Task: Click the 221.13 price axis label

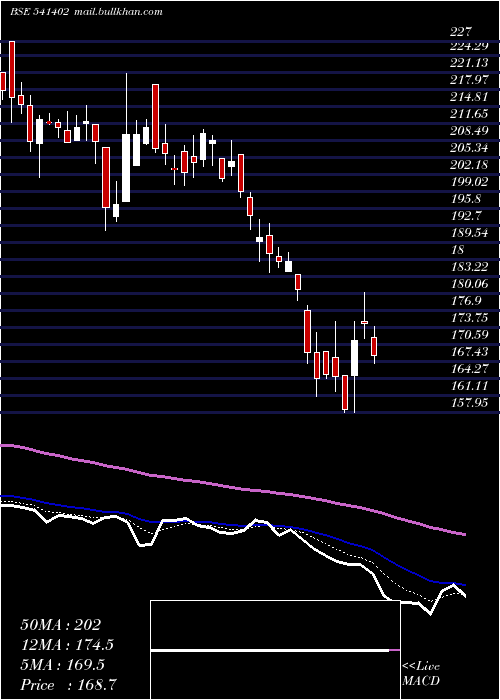Action: pos(470,62)
